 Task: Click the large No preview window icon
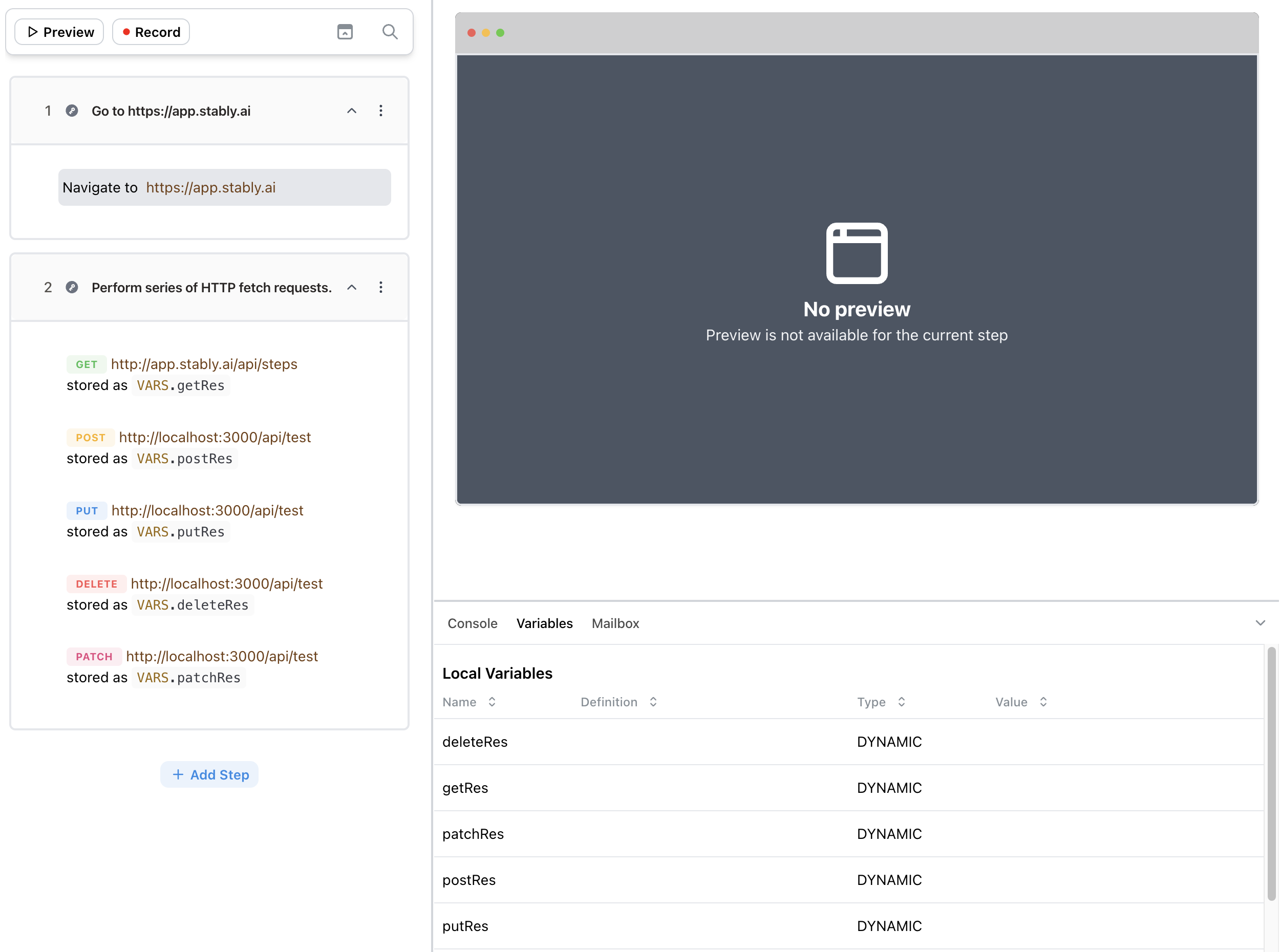(857, 253)
